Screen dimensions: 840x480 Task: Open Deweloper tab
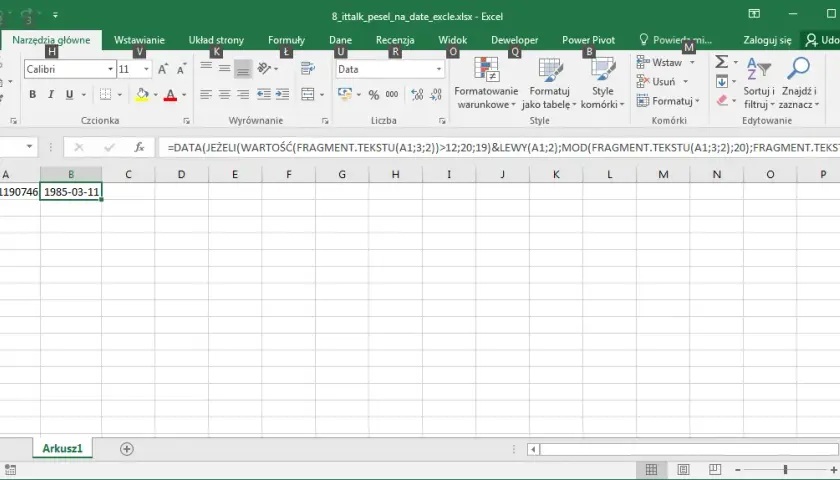point(514,40)
